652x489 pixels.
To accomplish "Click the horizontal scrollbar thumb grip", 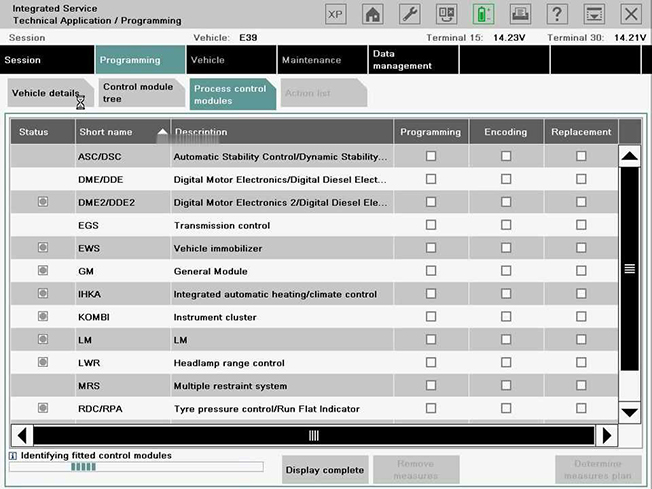I will (314, 435).
